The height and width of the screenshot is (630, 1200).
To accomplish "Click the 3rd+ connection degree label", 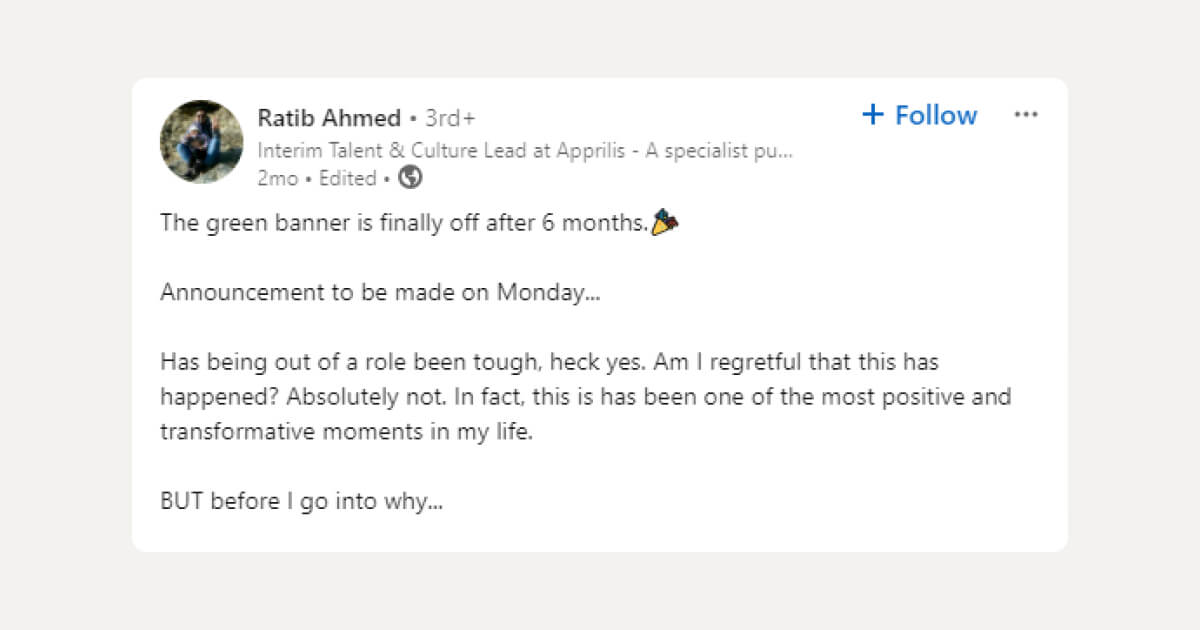I will (x=450, y=117).
